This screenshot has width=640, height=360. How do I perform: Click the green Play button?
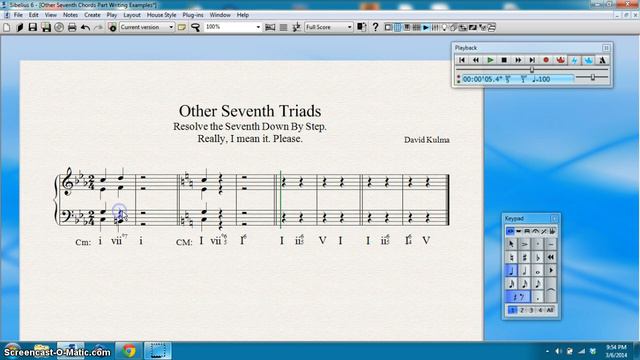click(x=490, y=60)
